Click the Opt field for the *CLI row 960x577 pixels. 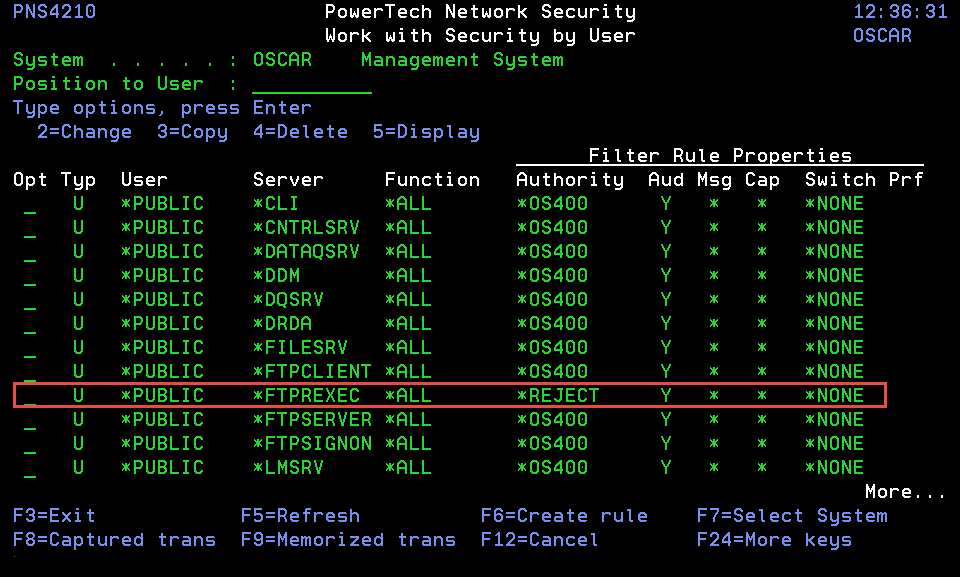[x=30, y=204]
